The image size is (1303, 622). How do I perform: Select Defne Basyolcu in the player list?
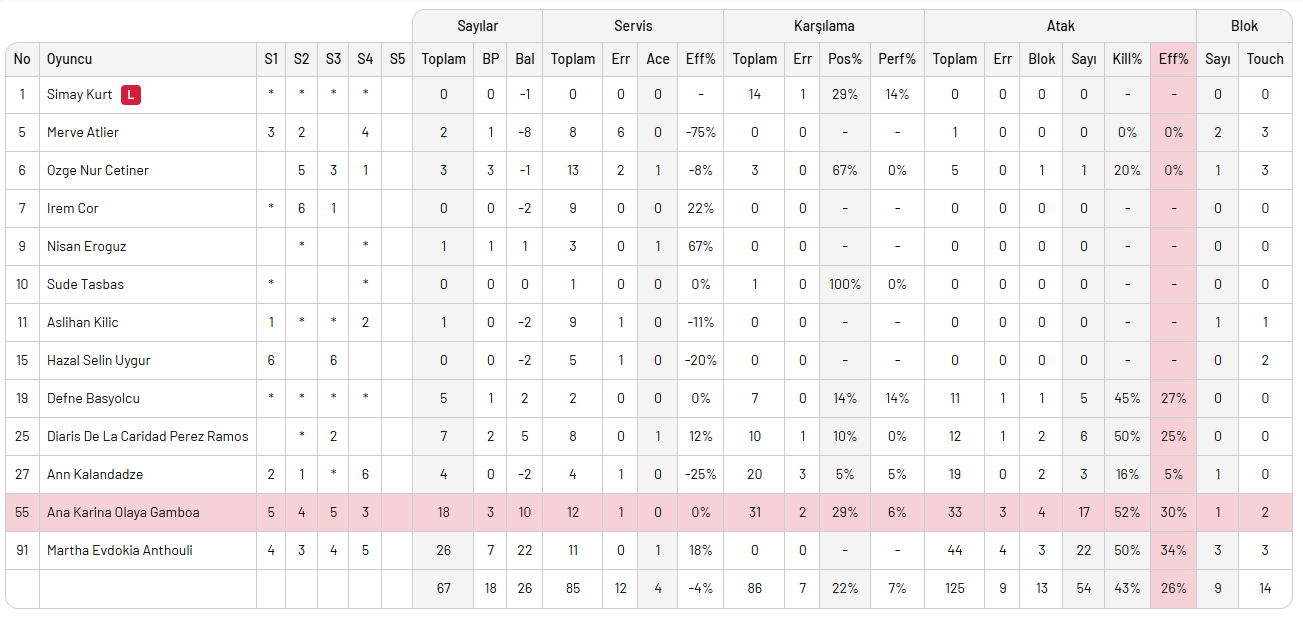pyautogui.click(x=93, y=398)
